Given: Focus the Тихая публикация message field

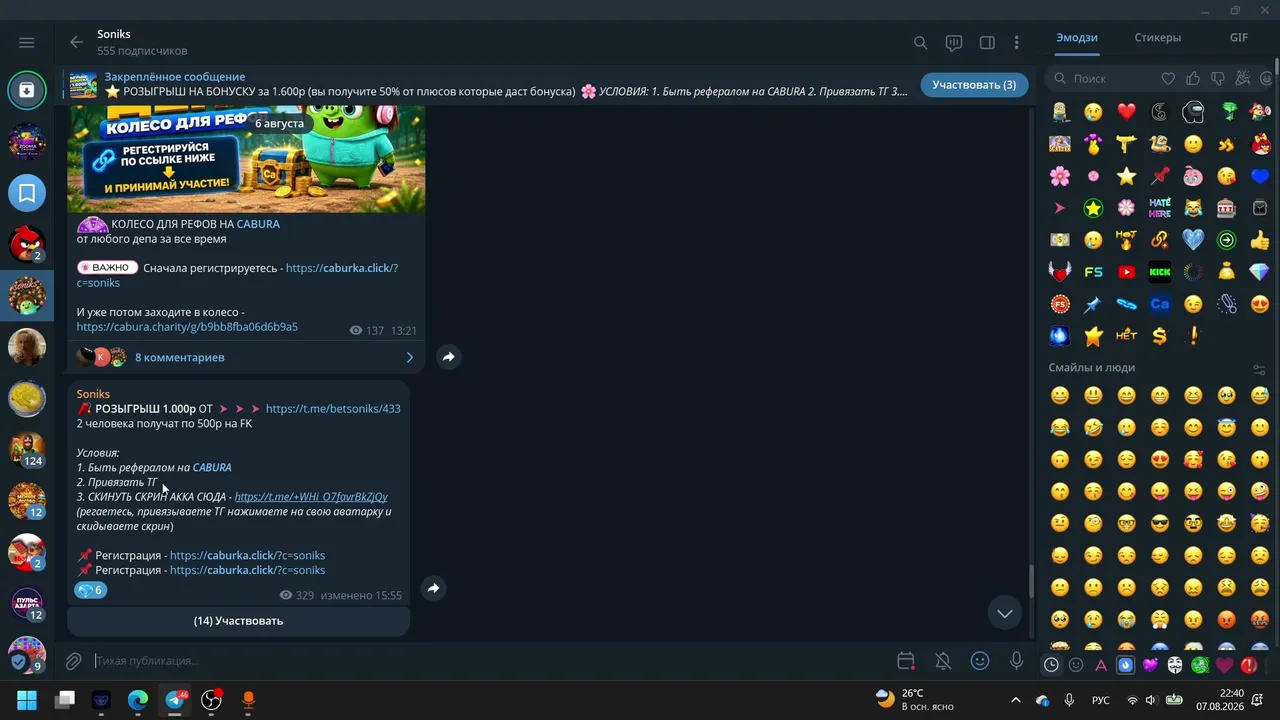Looking at the screenshot, I should pyautogui.click(x=490, y=661).
